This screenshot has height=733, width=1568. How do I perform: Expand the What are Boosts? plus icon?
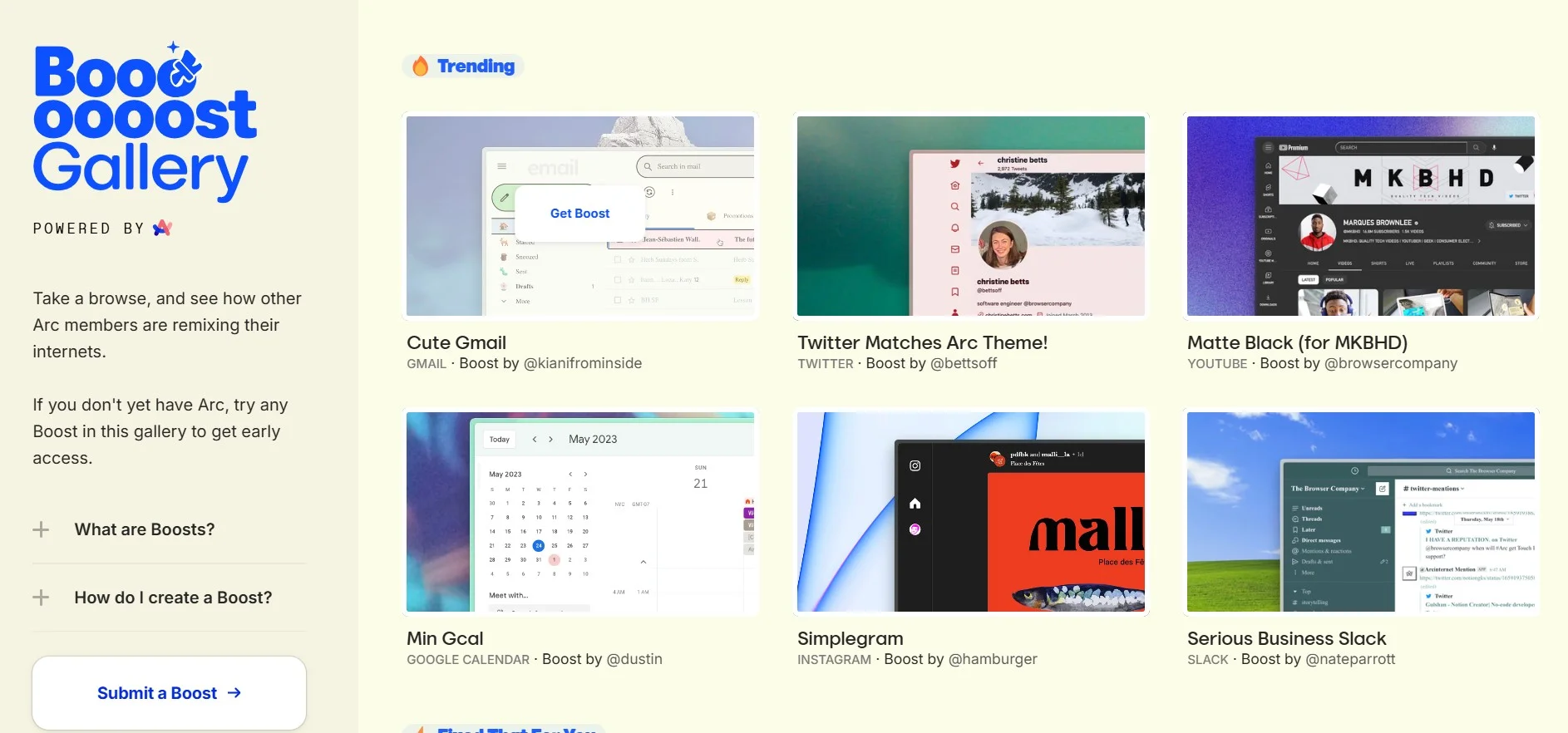click(x=41, y=529)
